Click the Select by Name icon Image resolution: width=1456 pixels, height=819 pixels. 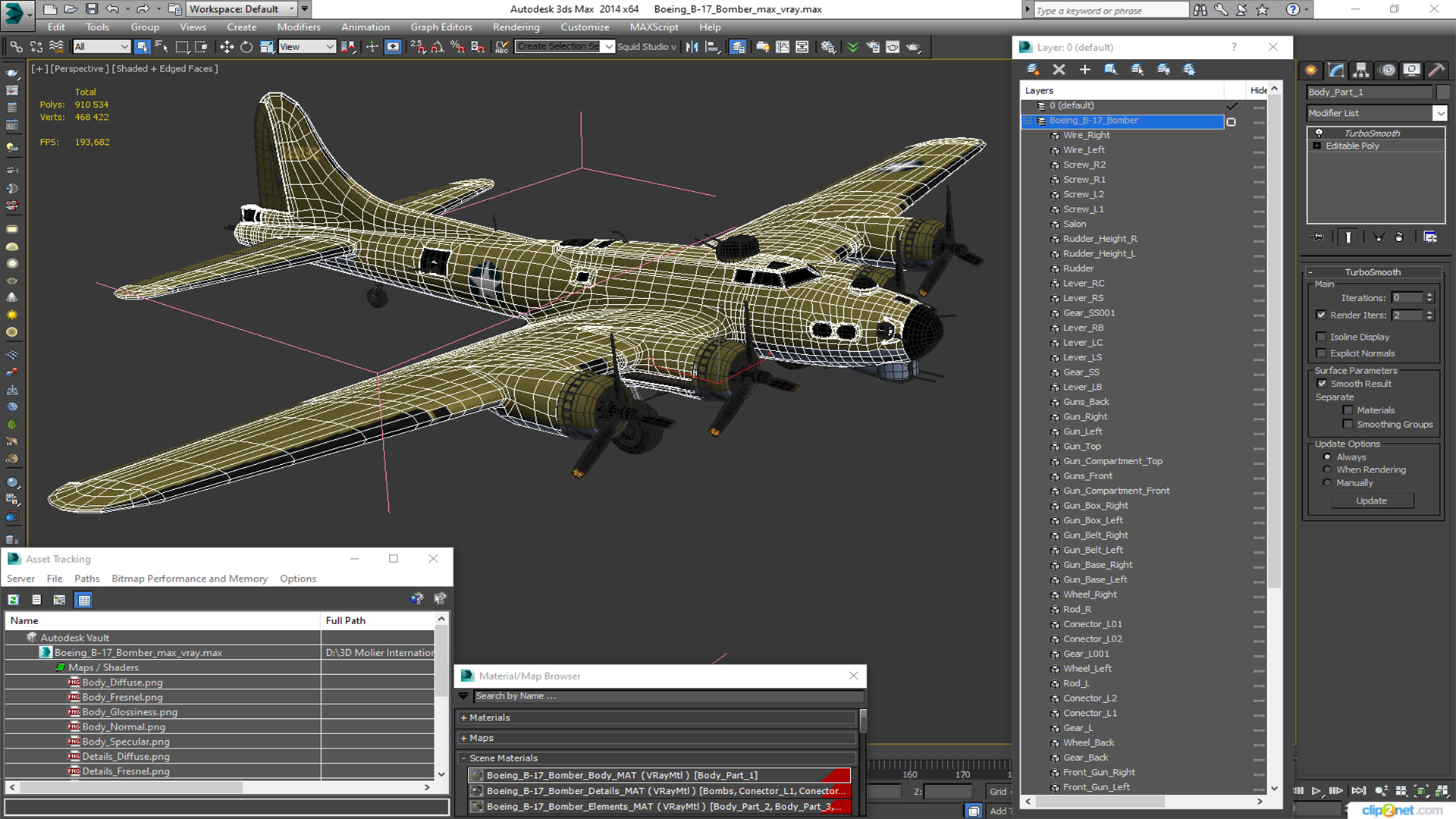(162, 47)
